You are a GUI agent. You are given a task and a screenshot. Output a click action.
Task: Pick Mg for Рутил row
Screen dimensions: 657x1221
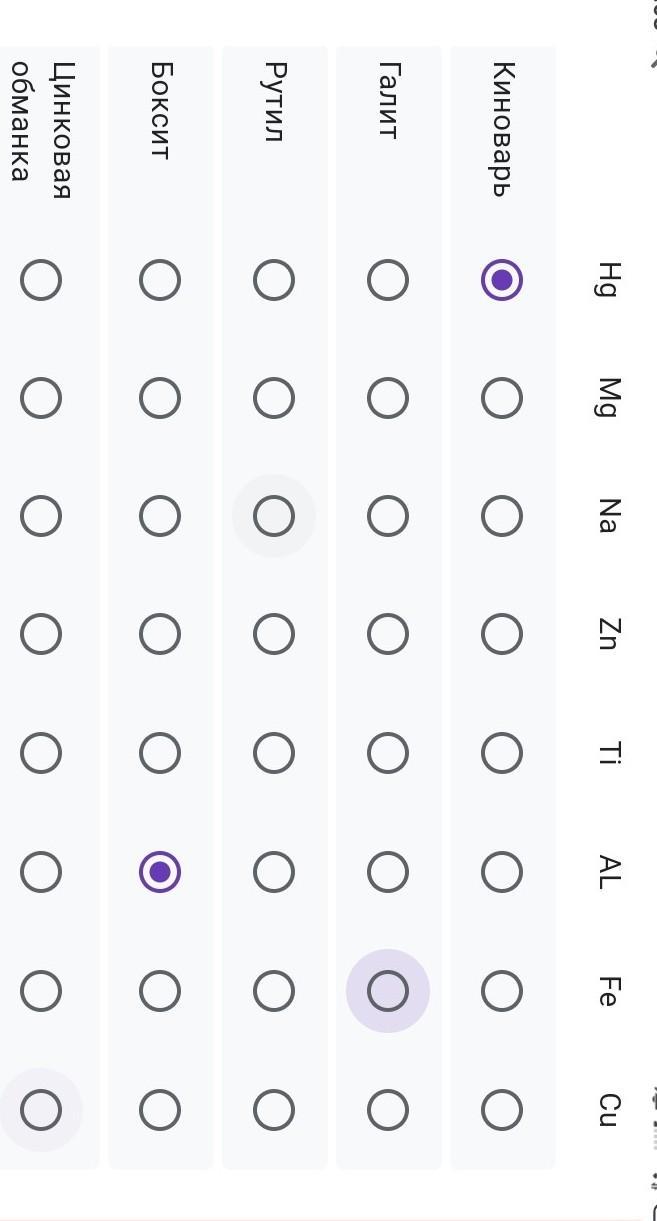[x=273, y=398]
